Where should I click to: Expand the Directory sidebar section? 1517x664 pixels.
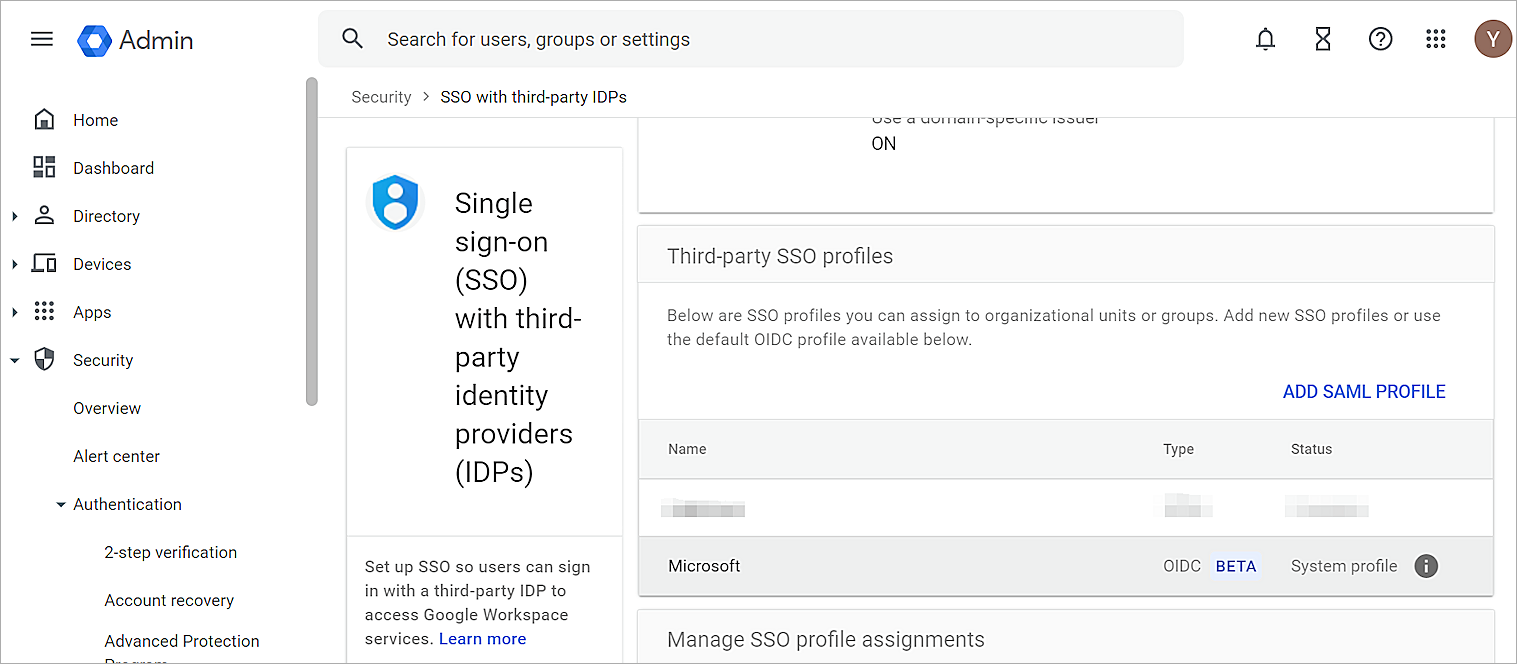14,215
